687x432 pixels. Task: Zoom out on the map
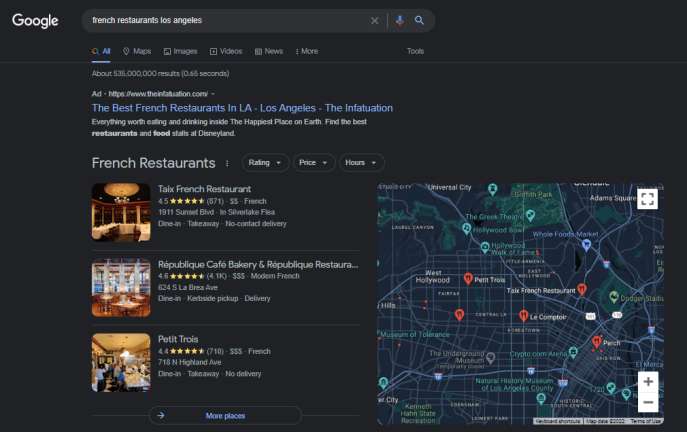click(648, 402)
